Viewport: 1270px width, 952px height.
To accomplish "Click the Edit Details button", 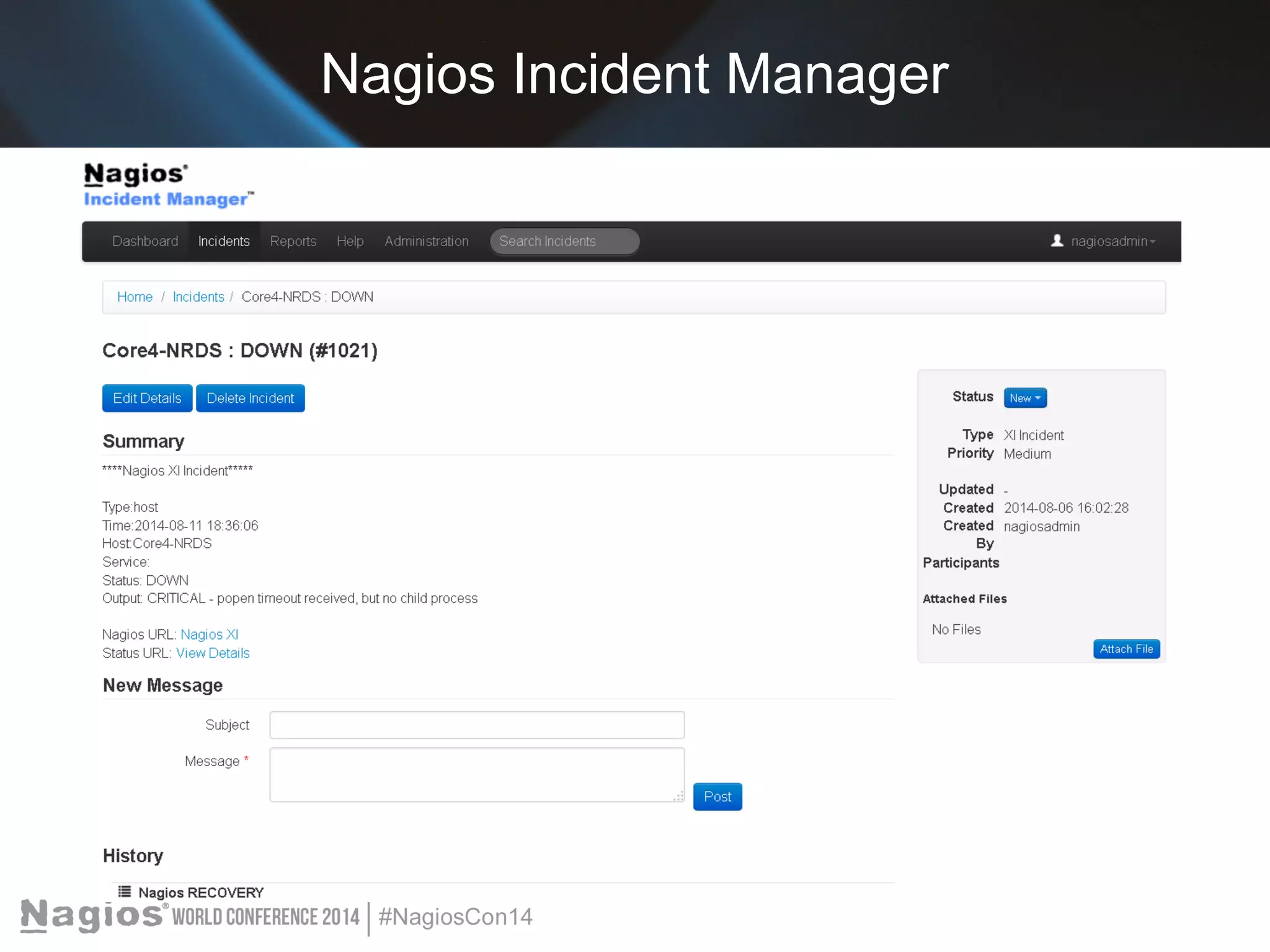I will pos(148,398).
